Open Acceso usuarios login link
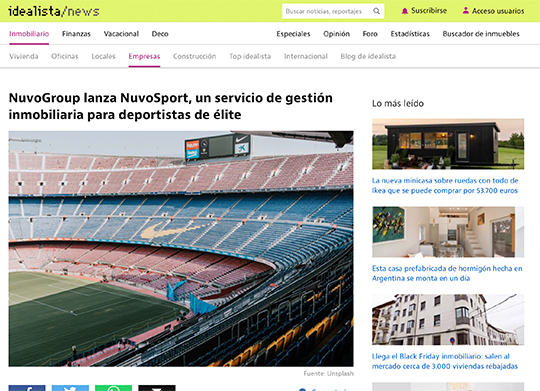The width and height of the screenshot is (540, 391). tap(498, 11)
